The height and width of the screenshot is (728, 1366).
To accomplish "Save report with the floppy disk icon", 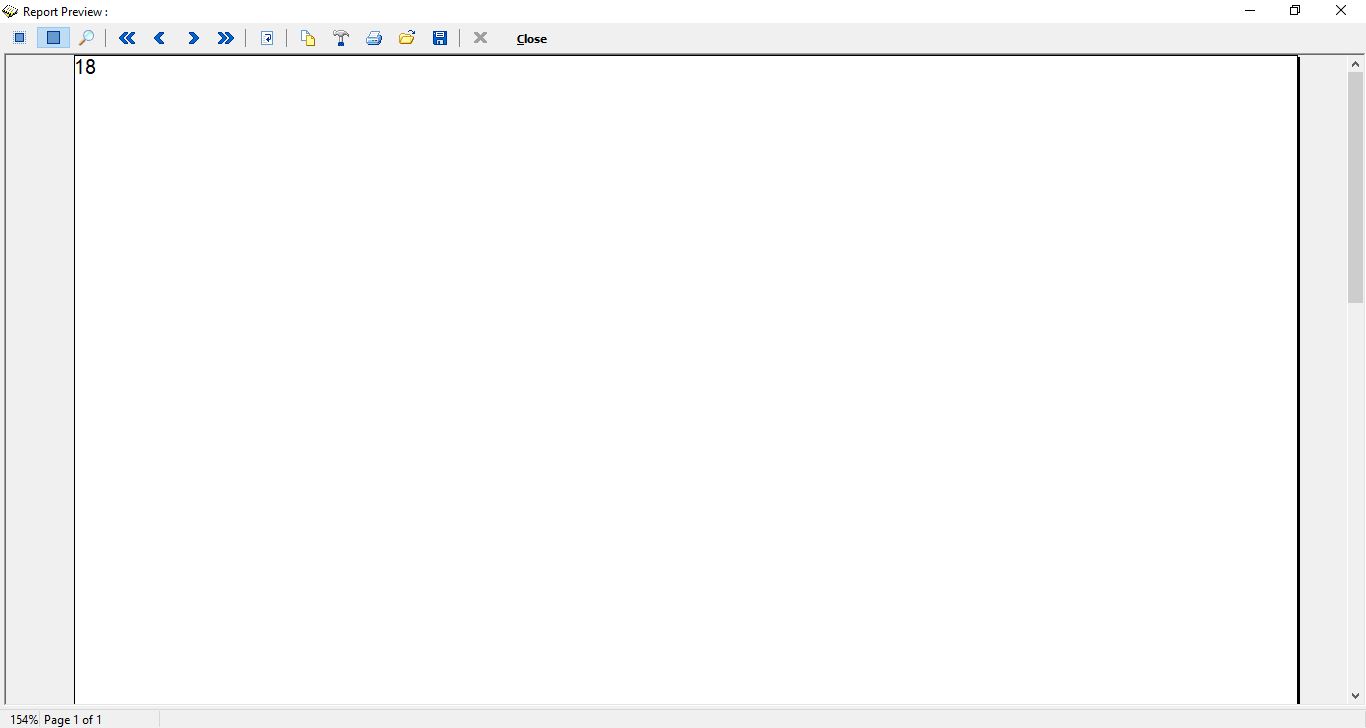I will click(440, 38).
